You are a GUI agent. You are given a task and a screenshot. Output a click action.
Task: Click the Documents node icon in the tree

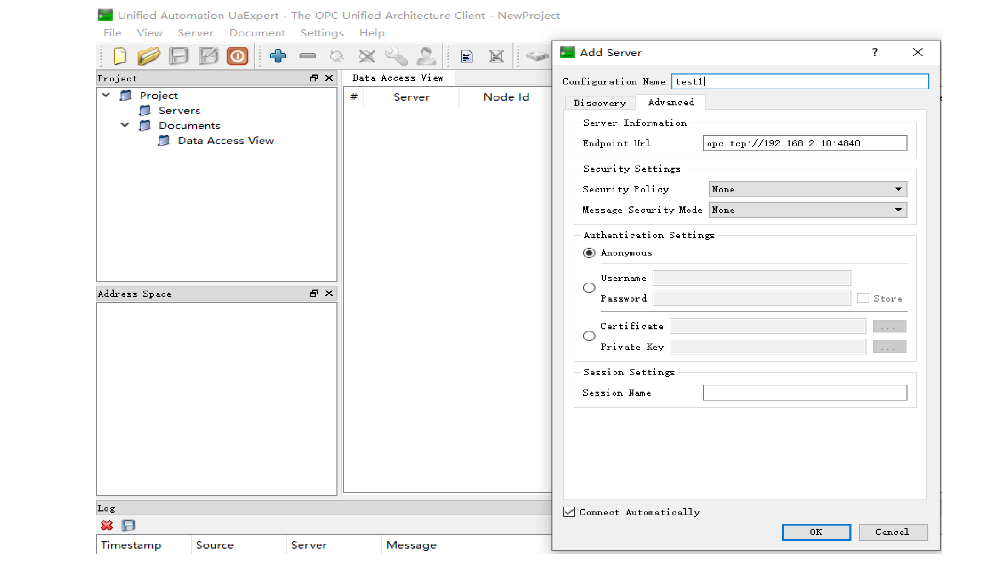pos(145,125)
